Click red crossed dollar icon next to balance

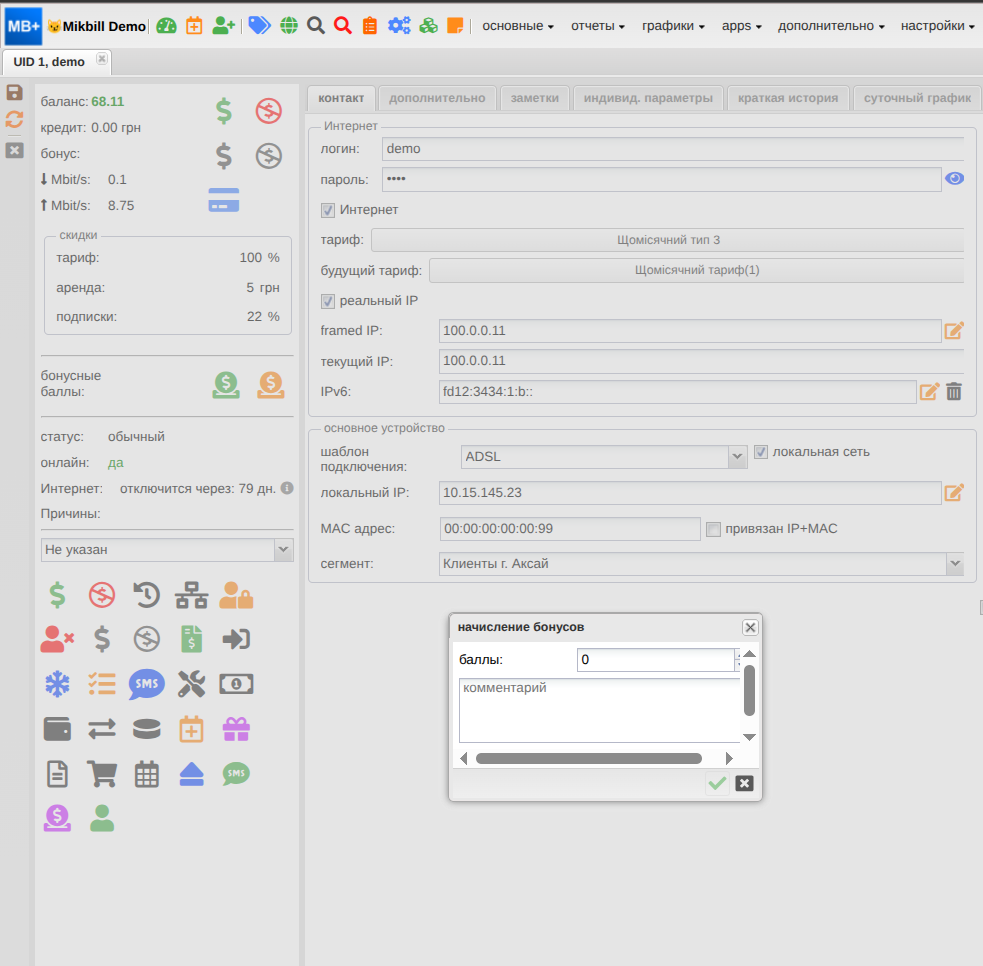[268, 111]
